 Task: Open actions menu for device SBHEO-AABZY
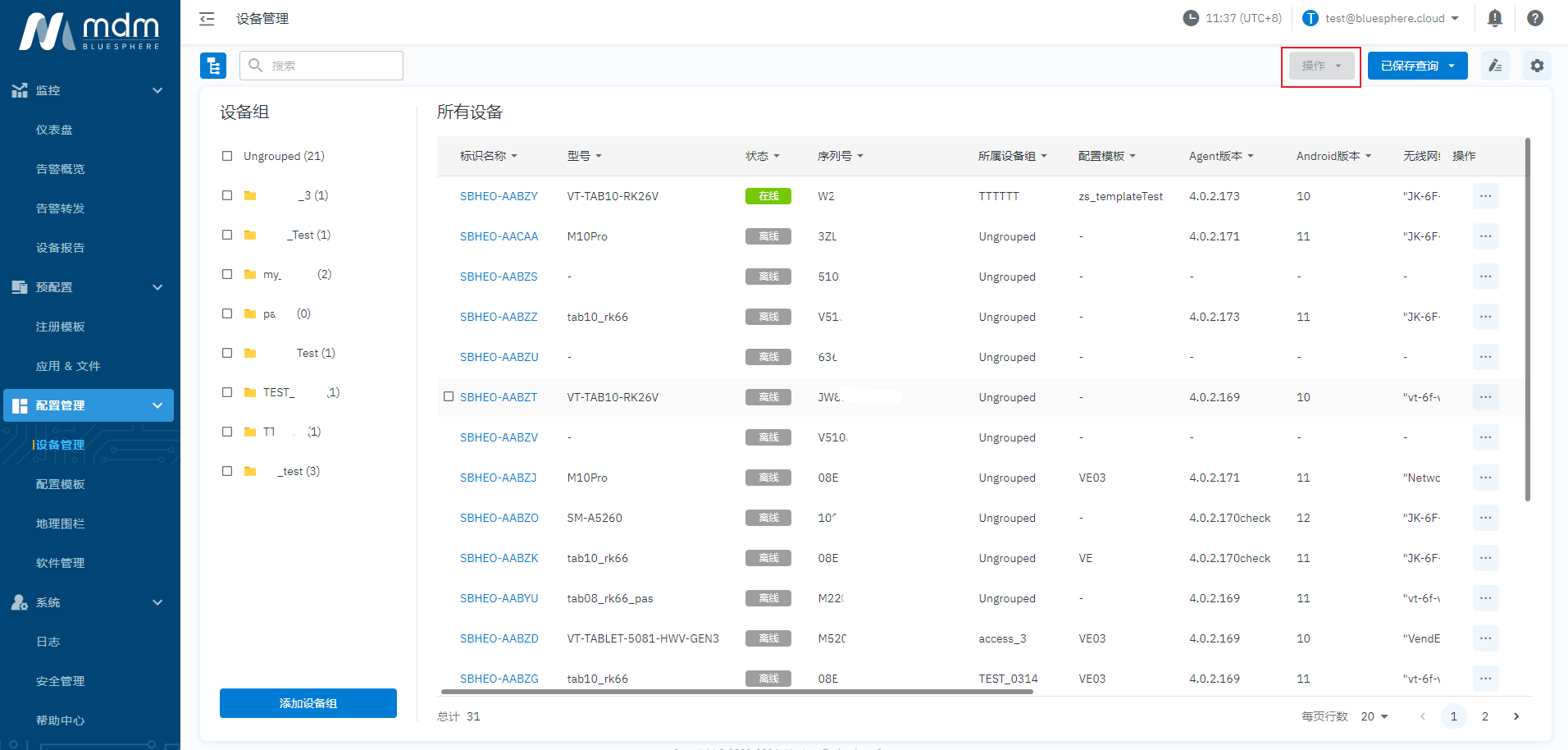(x=1485, y=196)
